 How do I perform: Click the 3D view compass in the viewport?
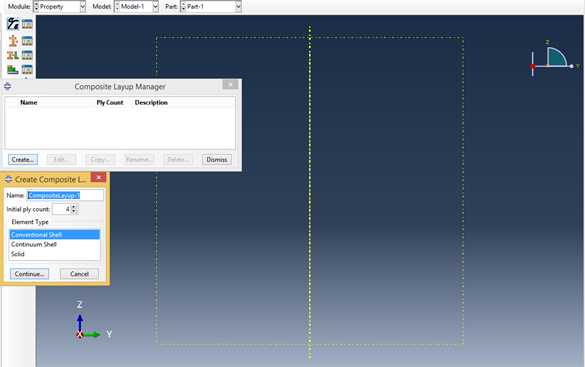click(554, 59)
